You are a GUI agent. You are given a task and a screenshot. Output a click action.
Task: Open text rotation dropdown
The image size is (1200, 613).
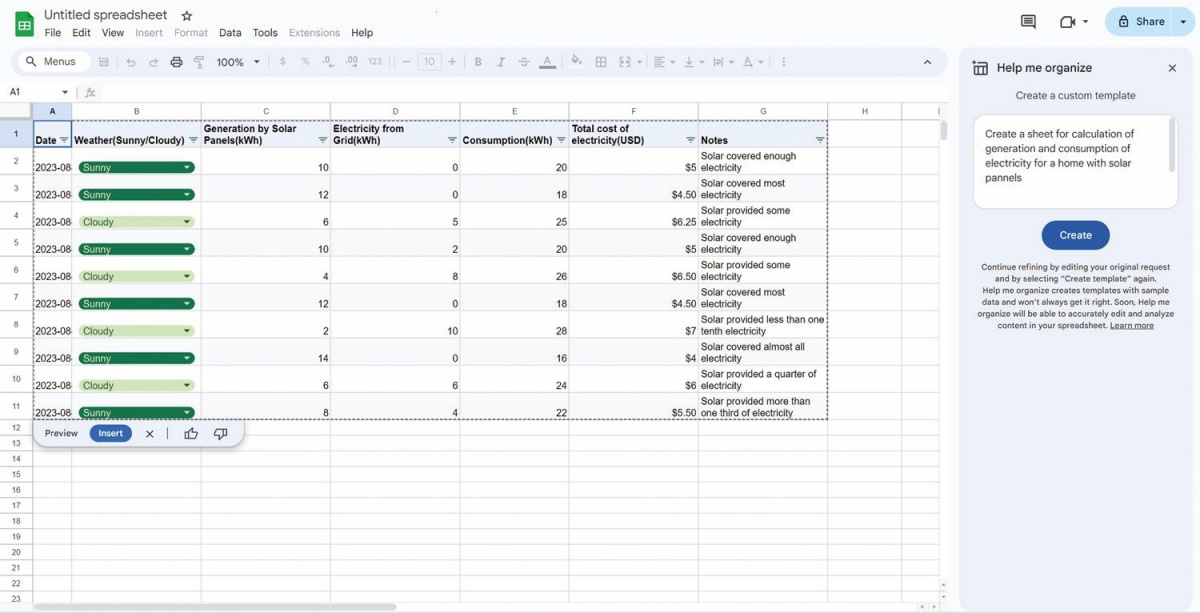[752, 62]
